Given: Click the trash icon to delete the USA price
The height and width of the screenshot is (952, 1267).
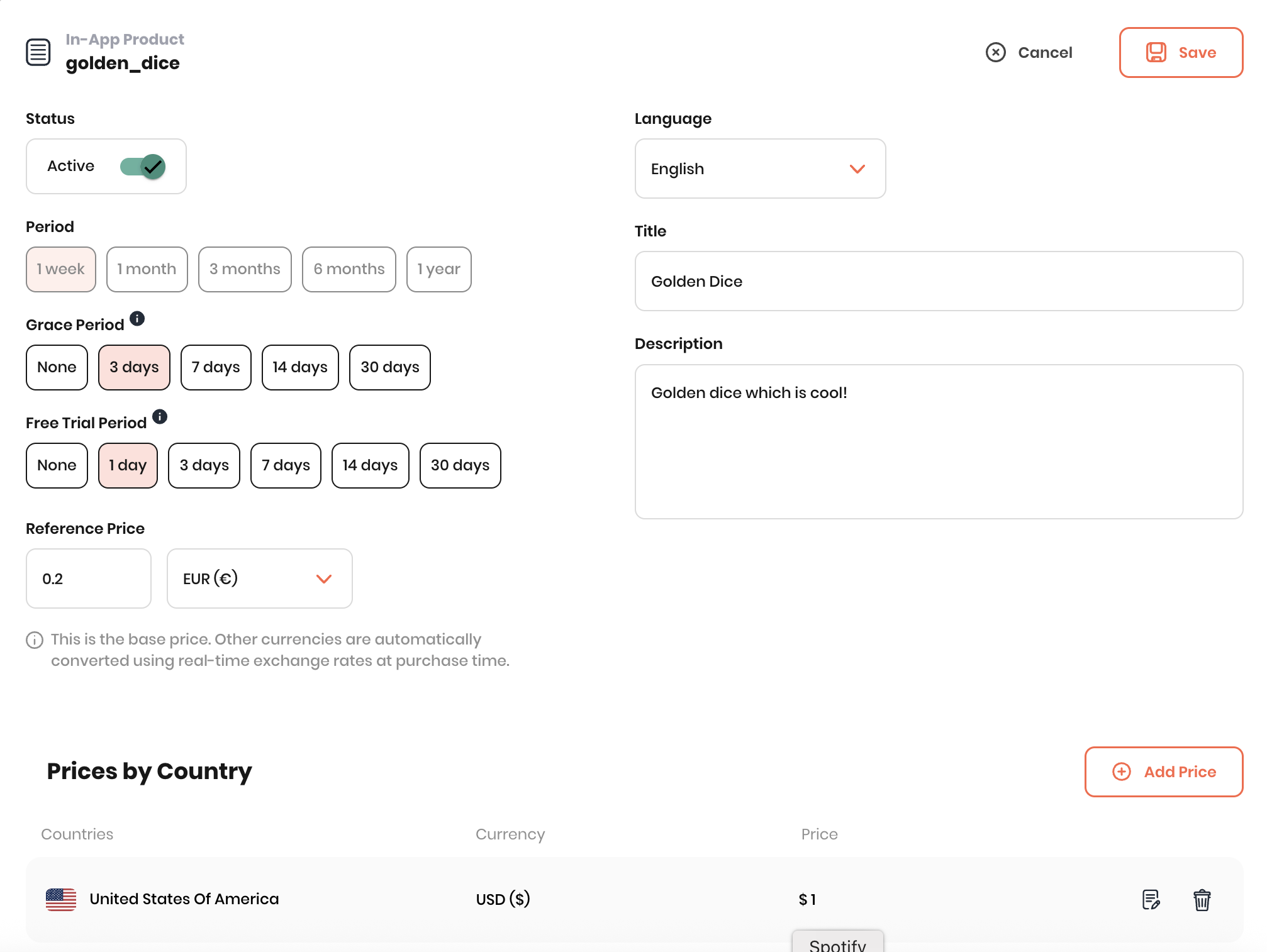Looking at the screenshot, I should pyautogui.click(x=1202, y=899).
